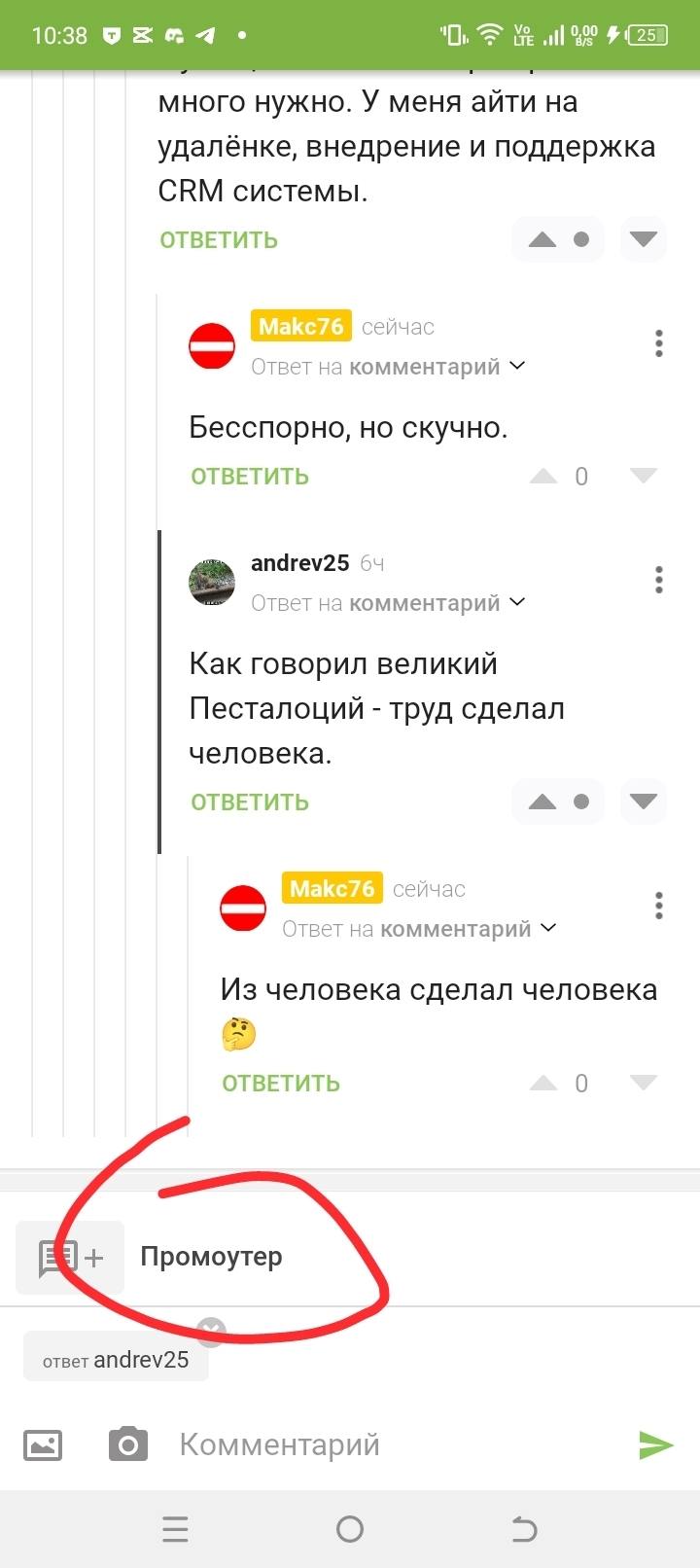Image resolution: width=700 pixels, height=1568 pixels.
Task: Open three-dot menu on first Макс76 comment
Action: coord(659,343)
